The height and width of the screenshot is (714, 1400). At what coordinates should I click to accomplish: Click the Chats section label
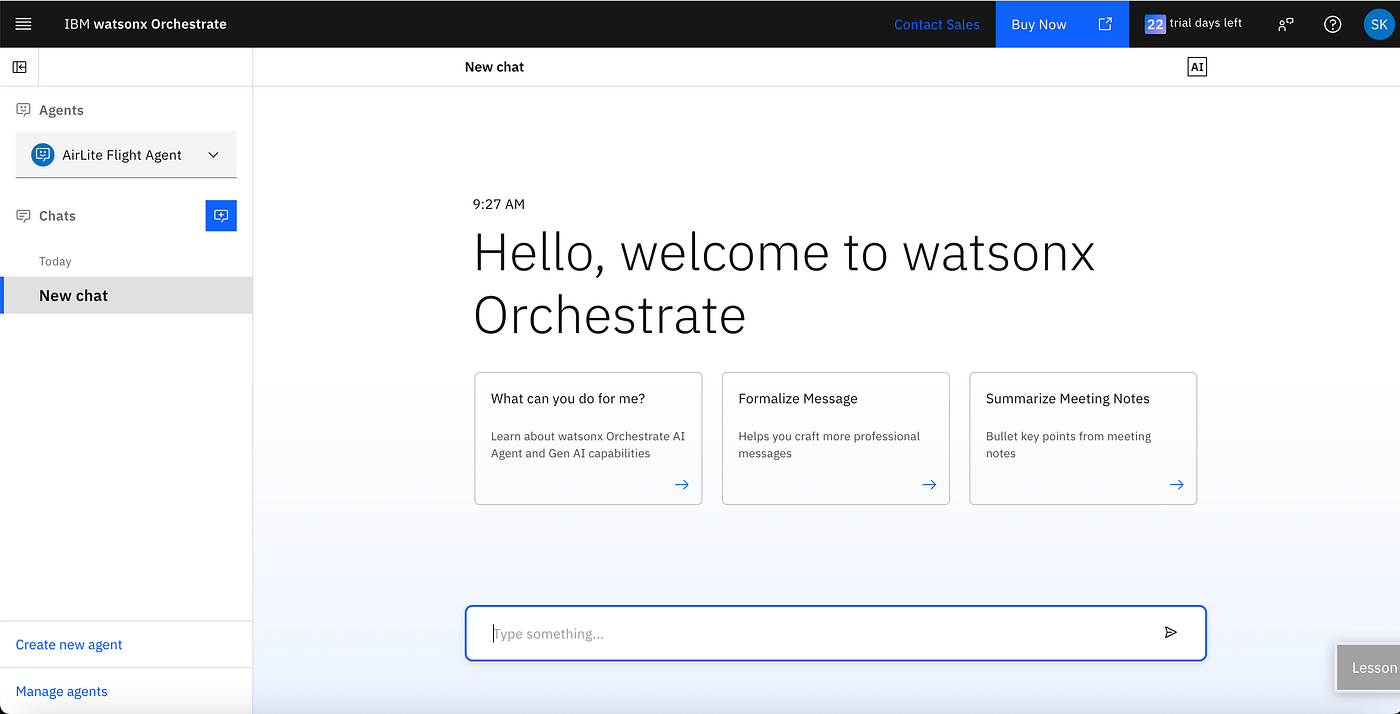pos(57,216)
